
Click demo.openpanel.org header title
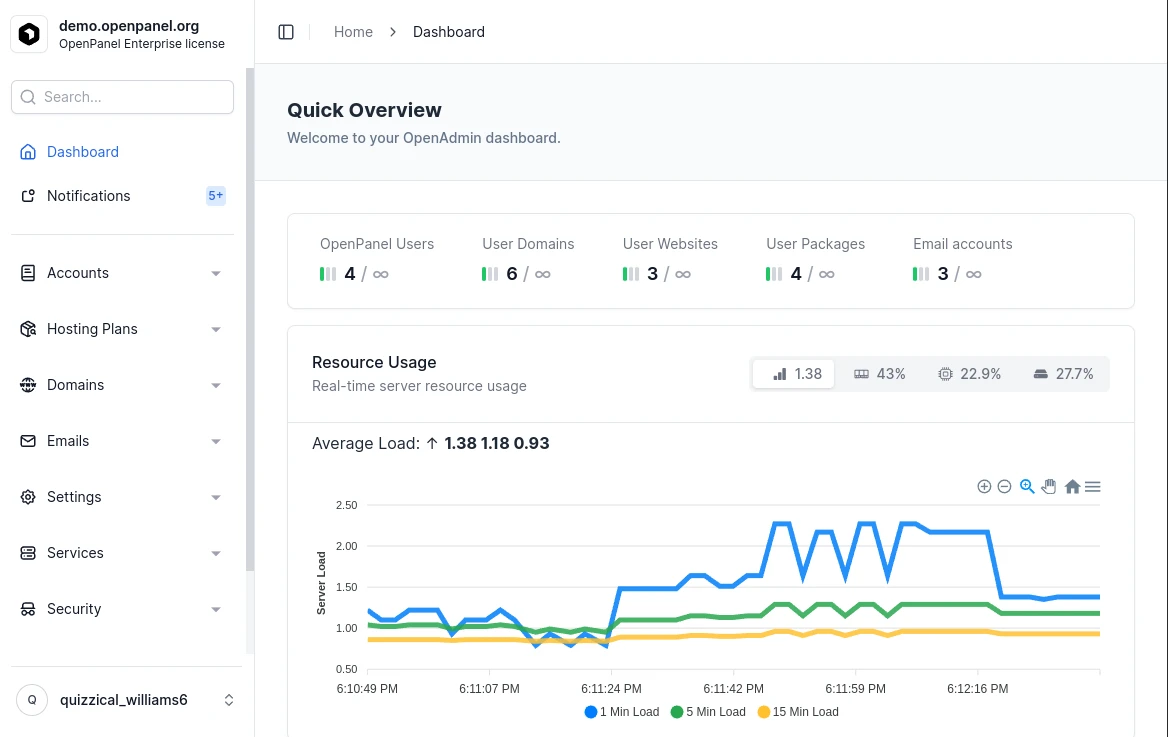(129, 26)
